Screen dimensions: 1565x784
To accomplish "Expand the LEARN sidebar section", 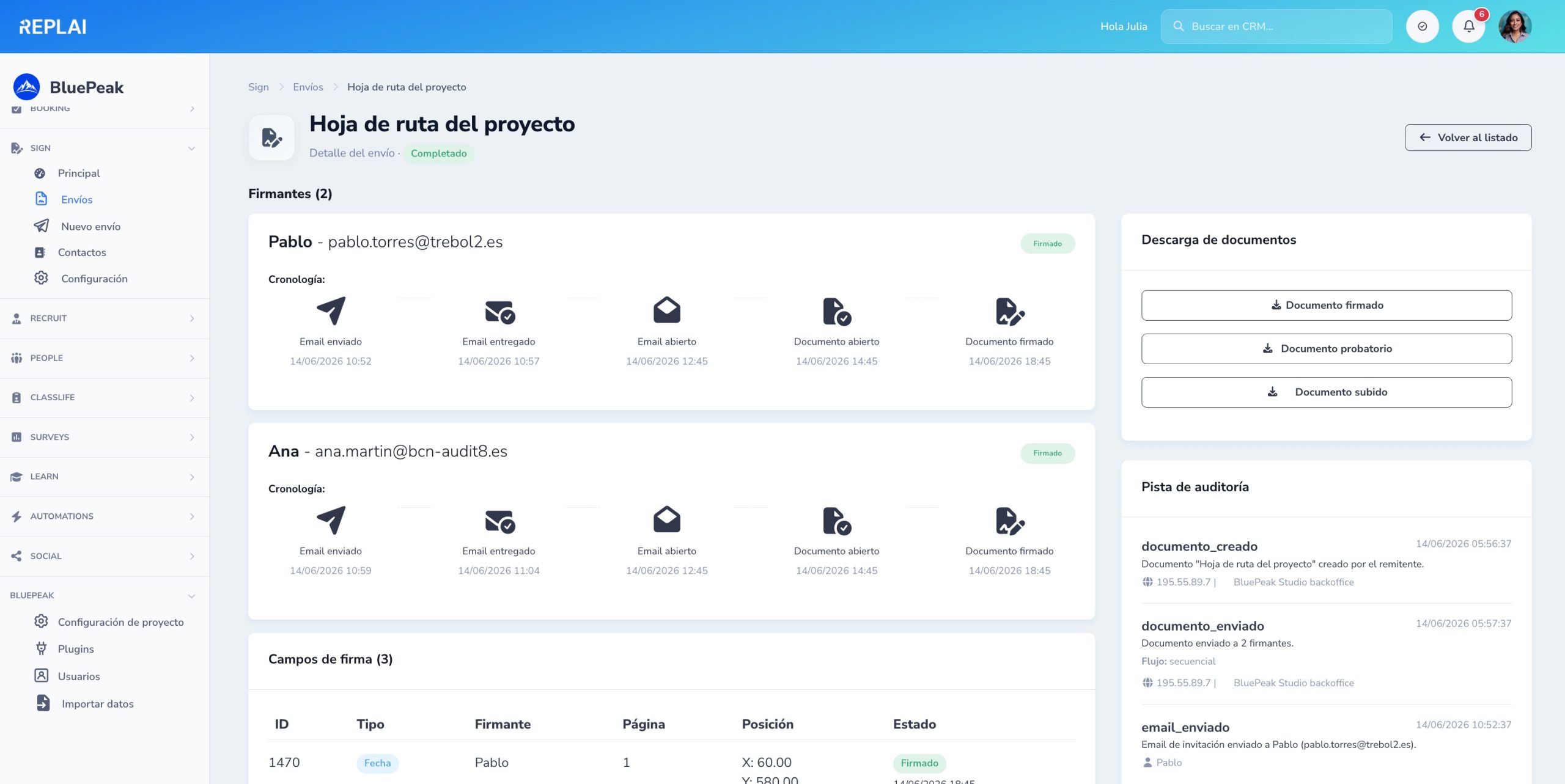I will pos(105,477).
